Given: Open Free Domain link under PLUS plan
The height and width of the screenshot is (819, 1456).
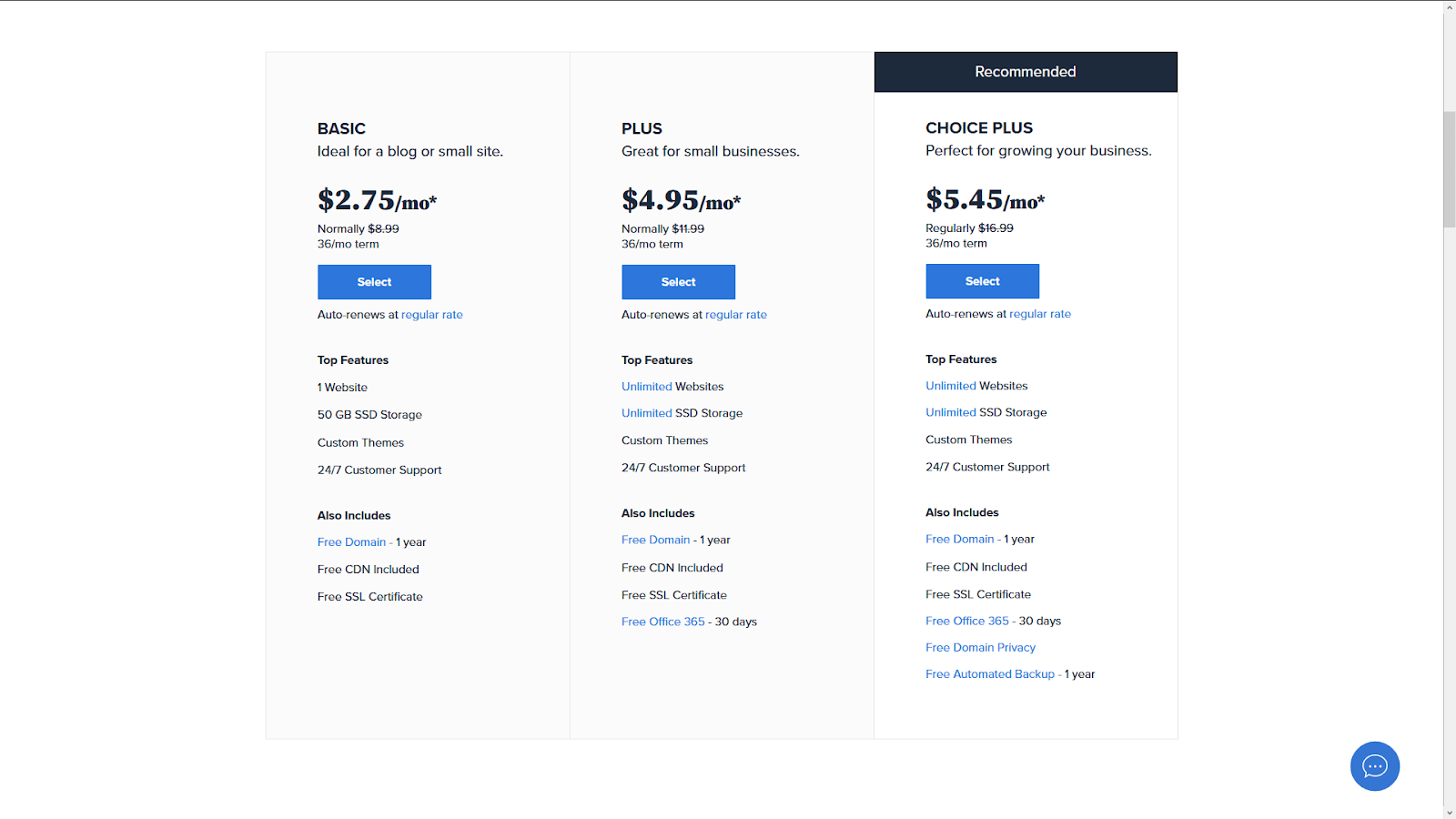Looking at the screenshot, I should (x=656, y=539).
